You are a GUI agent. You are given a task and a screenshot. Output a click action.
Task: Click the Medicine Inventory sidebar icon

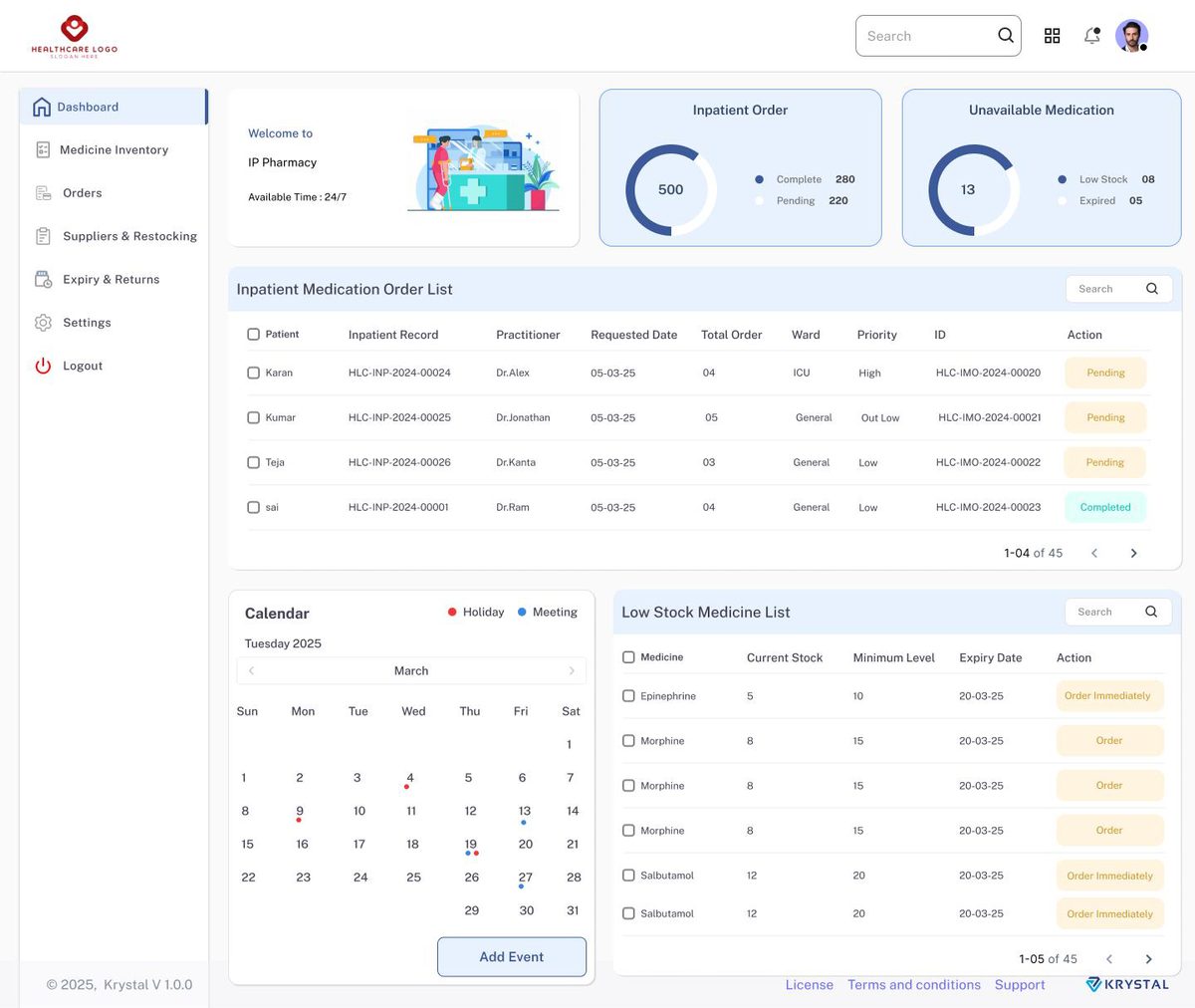(x=43, y=149)
